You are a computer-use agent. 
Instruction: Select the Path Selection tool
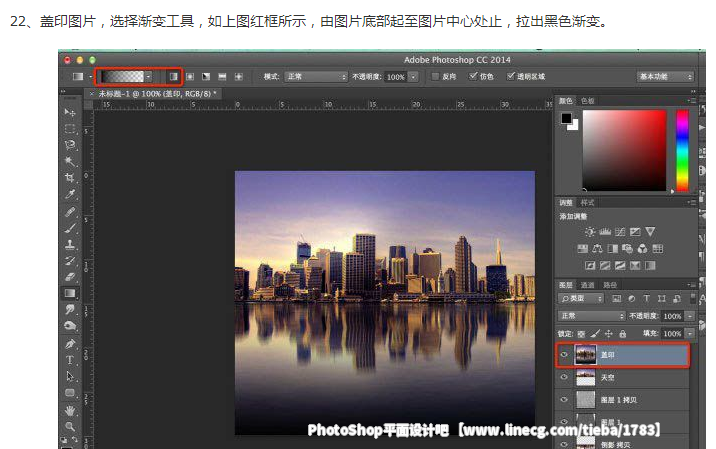pyautogui.click(x=69, y=376)
